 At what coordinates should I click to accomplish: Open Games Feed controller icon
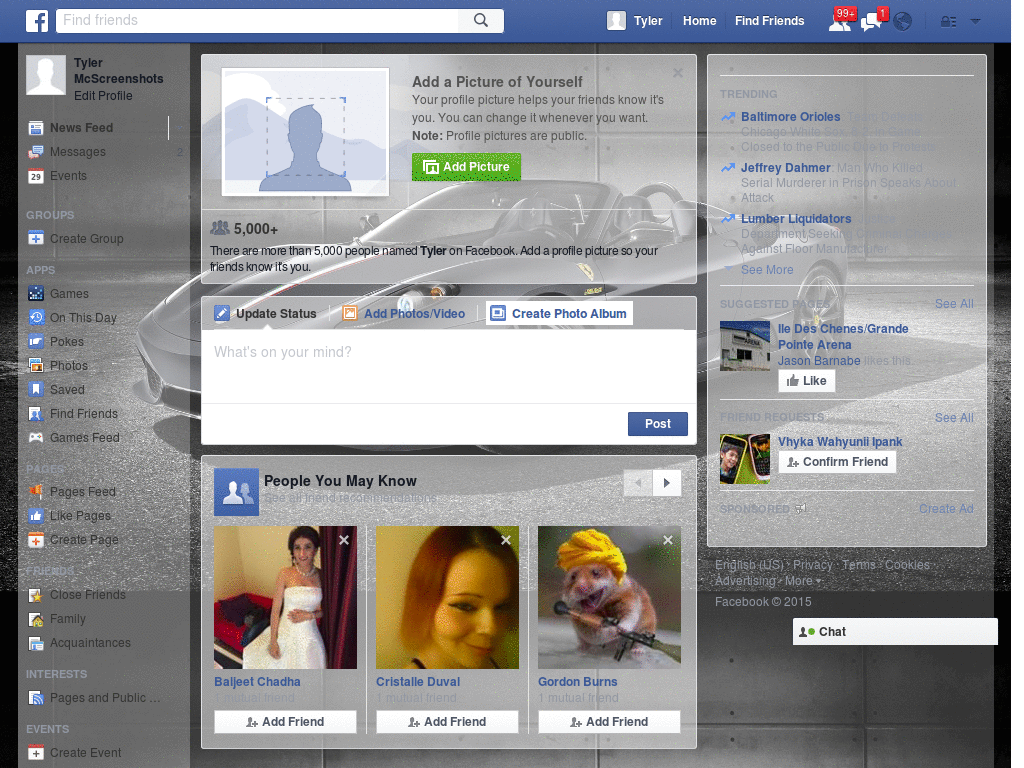click(x=36, y=438)
